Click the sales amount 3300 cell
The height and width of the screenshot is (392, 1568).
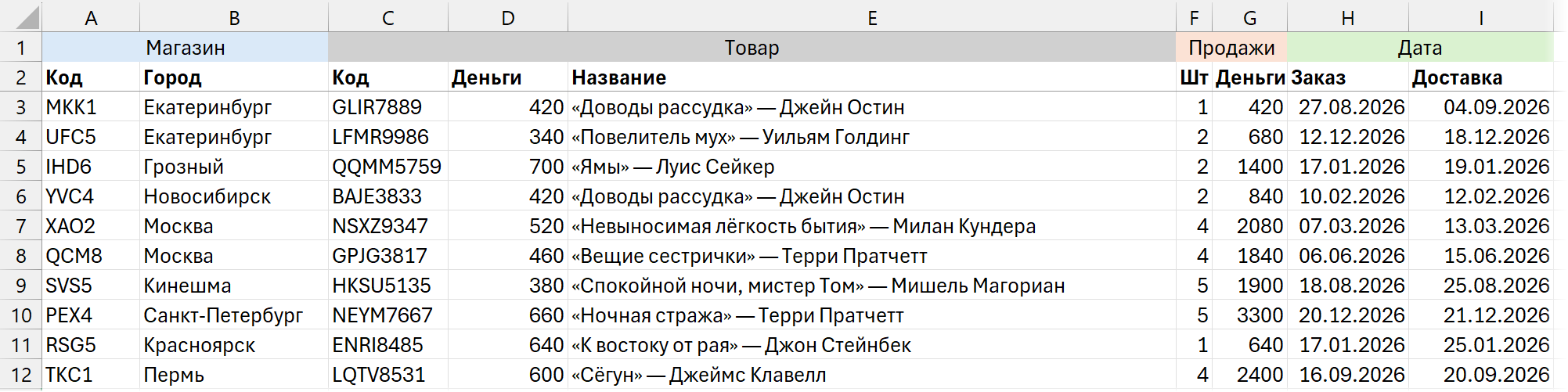(1249, 315)
